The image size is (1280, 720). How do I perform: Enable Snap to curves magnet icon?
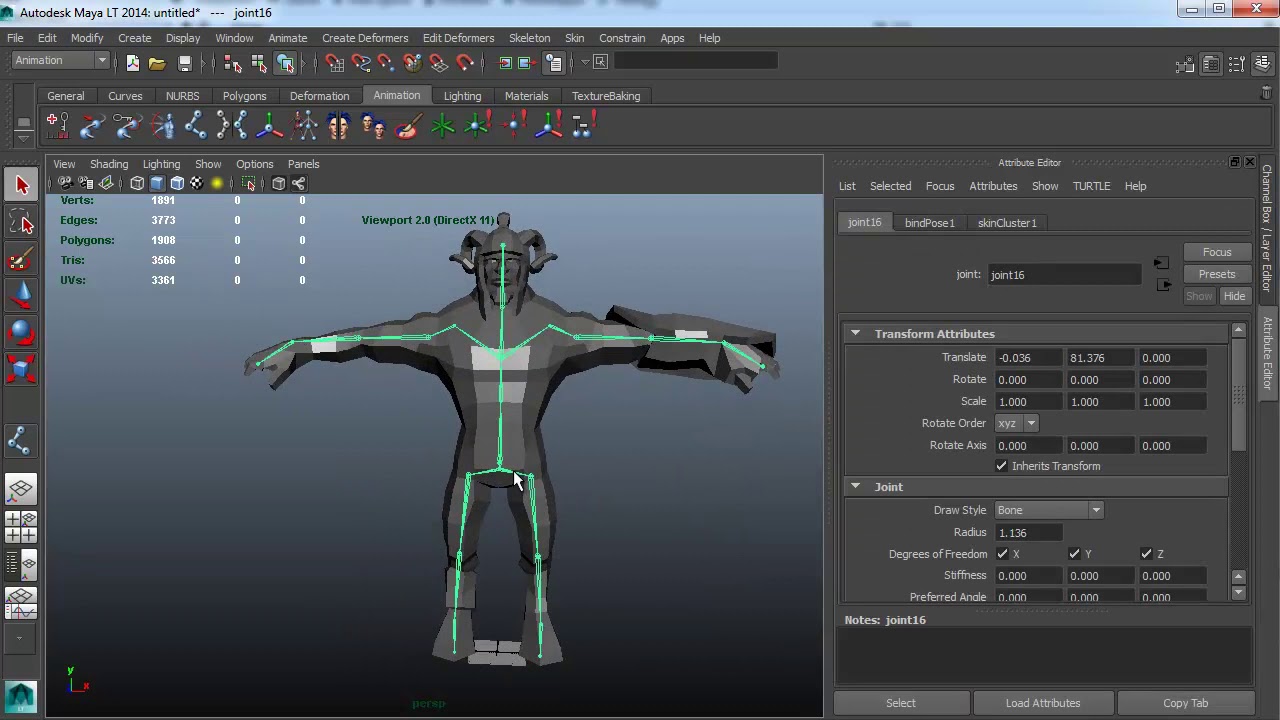pyautogui.click(x=361, y=62)
